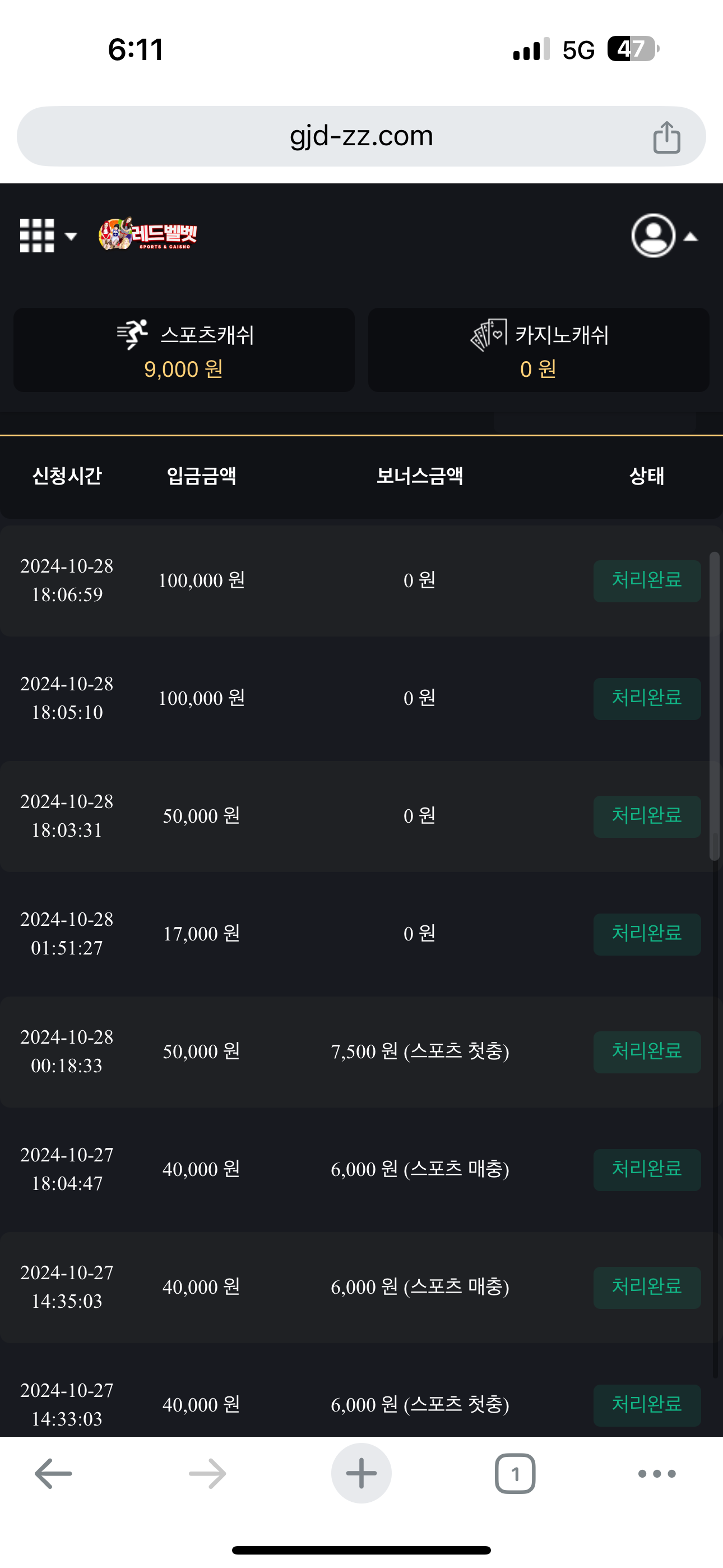The height and width of the screenshot is (1568, 723).
Task: Select the 스포츠캐쉬 balance card
Action: click(x=184, y=350)
